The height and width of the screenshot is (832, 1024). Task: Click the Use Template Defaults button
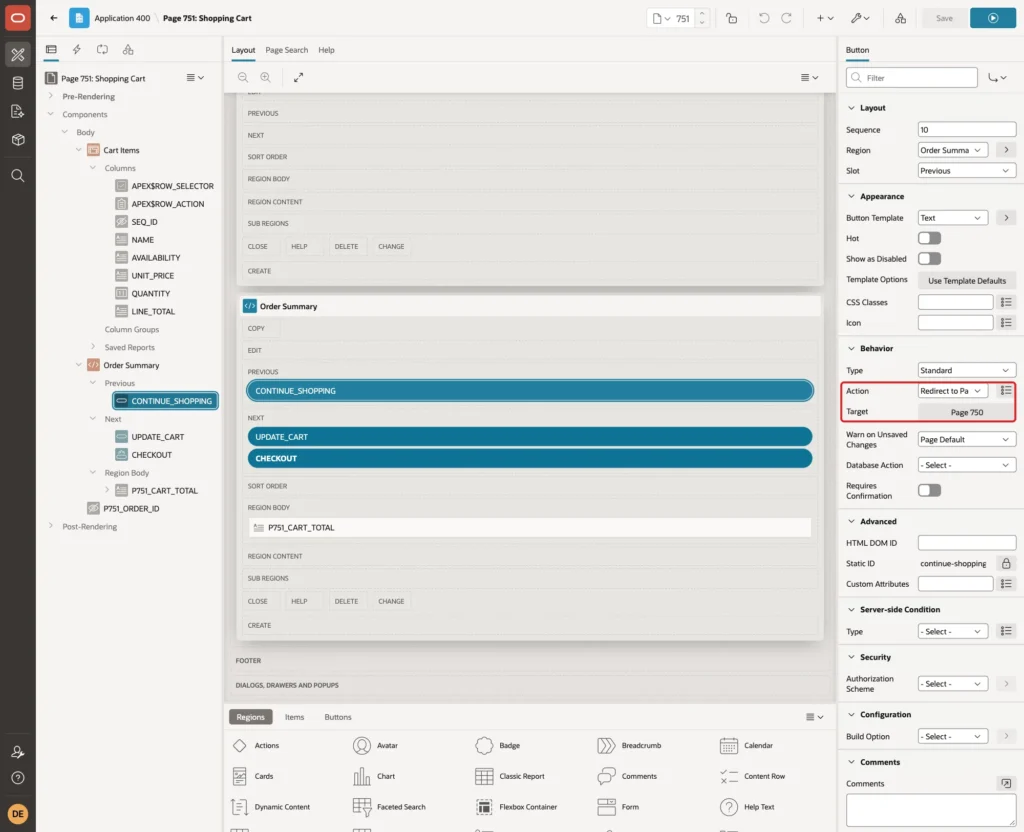click(967, 281)
